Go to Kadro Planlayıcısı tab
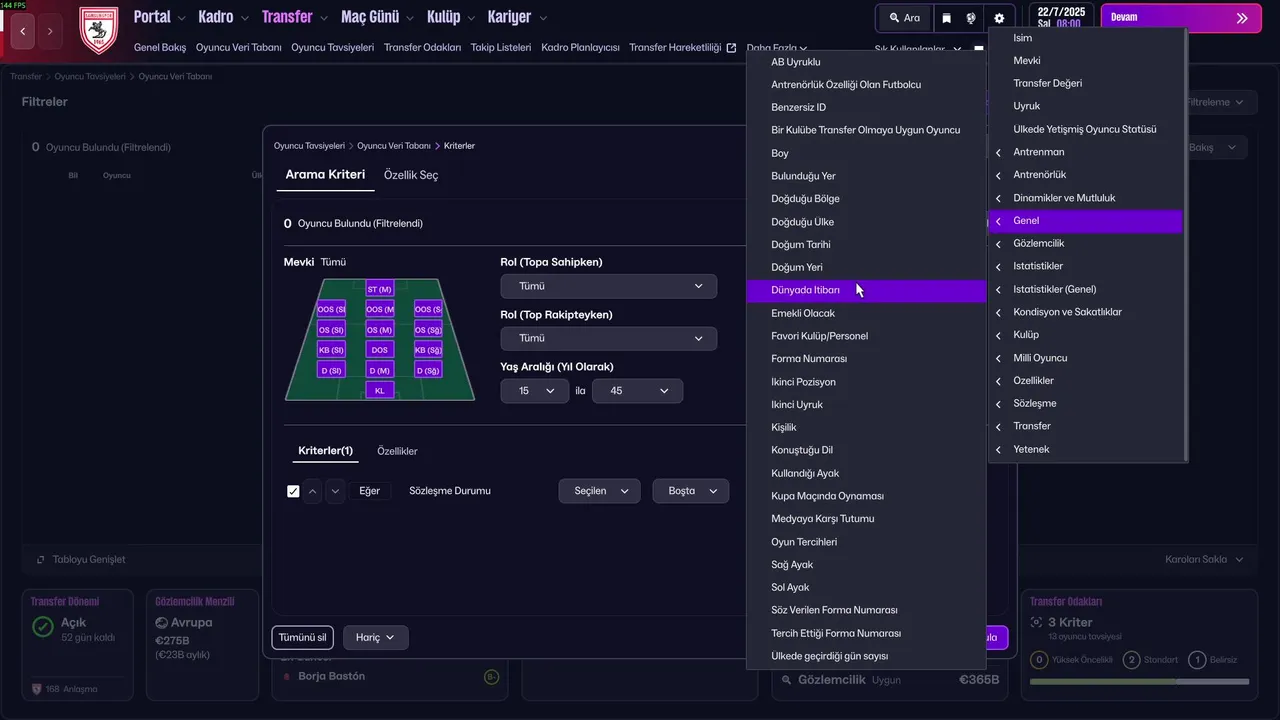The width and height of the screenshot is (1280, 720). (x=580, y=48)
